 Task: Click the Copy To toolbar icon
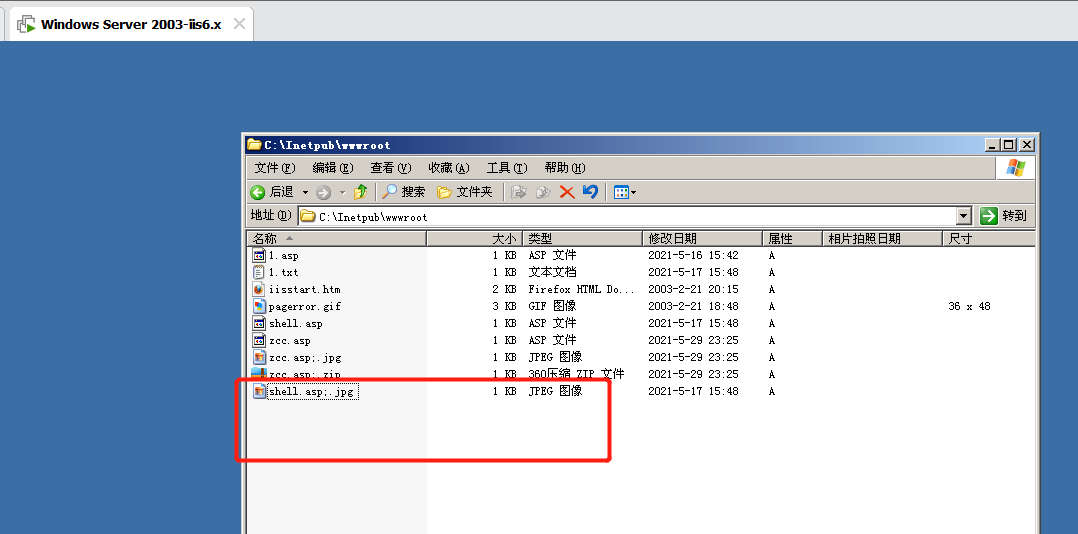coord(543,192)
